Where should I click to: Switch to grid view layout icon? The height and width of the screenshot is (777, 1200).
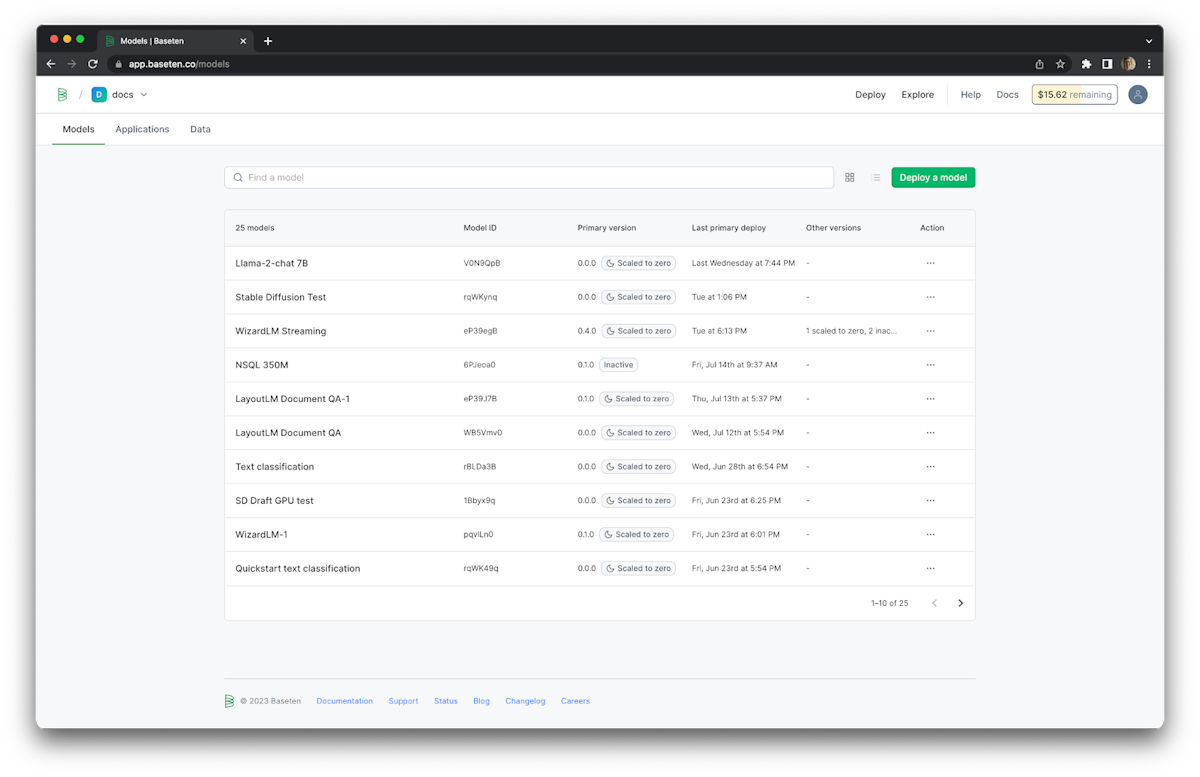click(849, 177)
